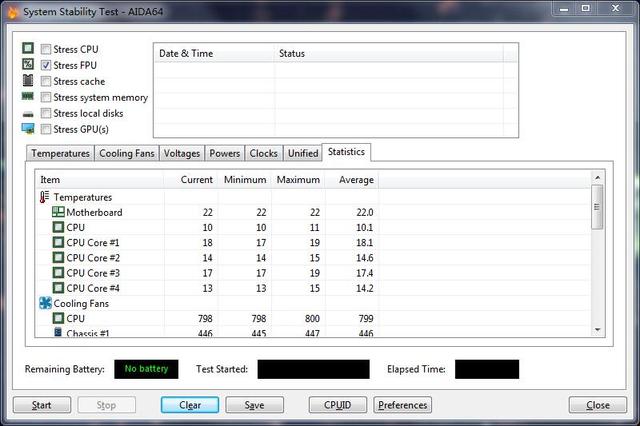Switch to the Cooling Fans tab

point(127,153)
